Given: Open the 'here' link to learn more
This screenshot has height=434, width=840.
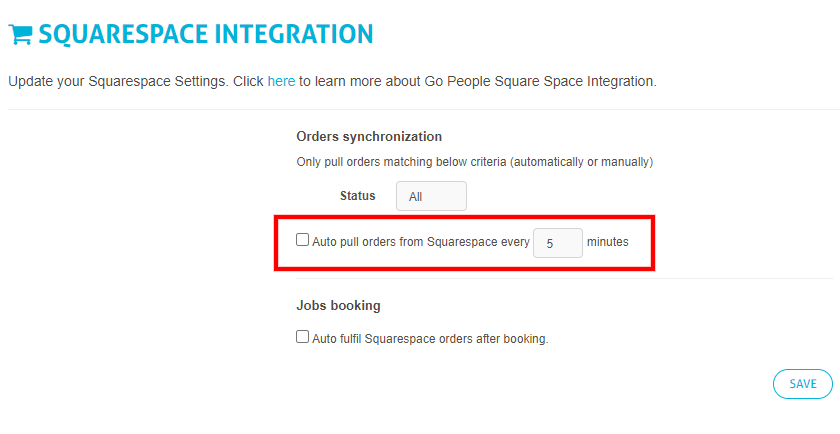Looking at the screenshot, I should click(281, 81).
